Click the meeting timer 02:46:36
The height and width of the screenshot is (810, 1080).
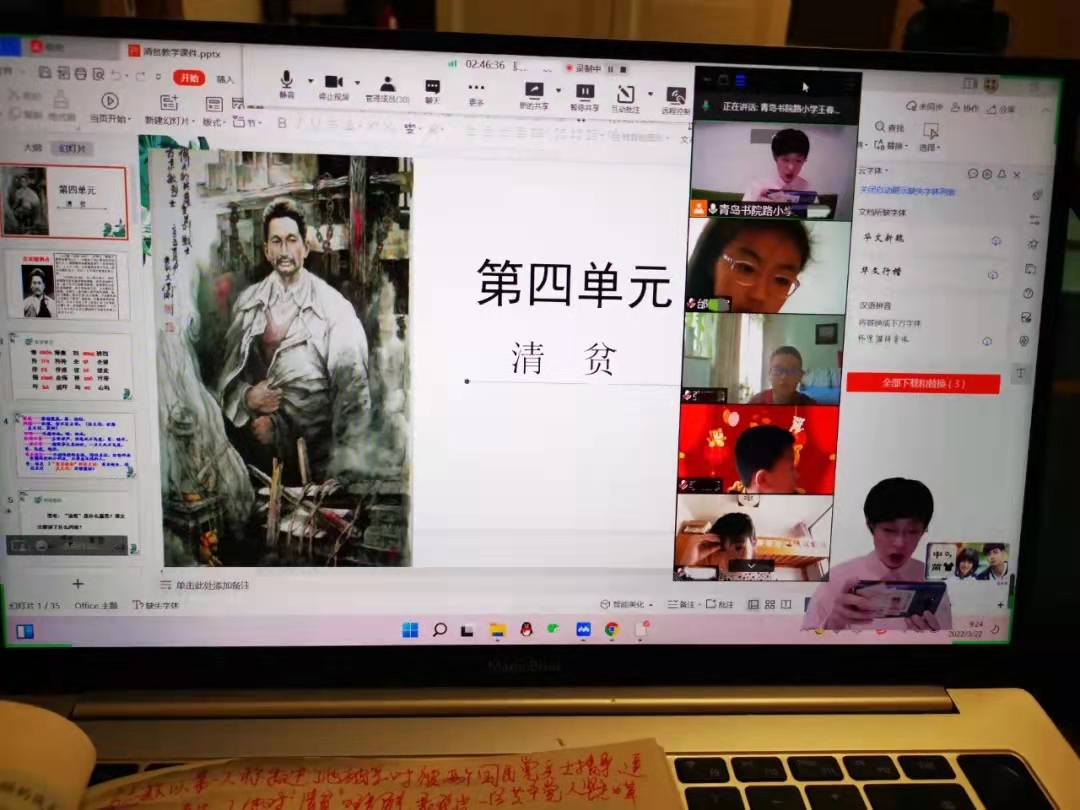485,65
